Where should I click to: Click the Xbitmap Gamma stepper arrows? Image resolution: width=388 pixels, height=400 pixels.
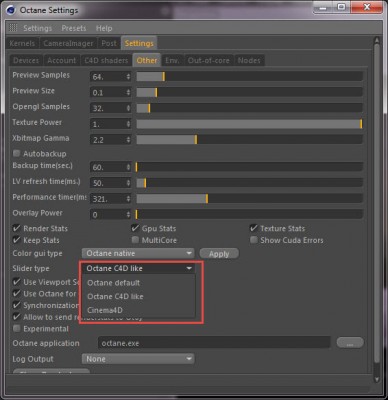coord(128,140)
